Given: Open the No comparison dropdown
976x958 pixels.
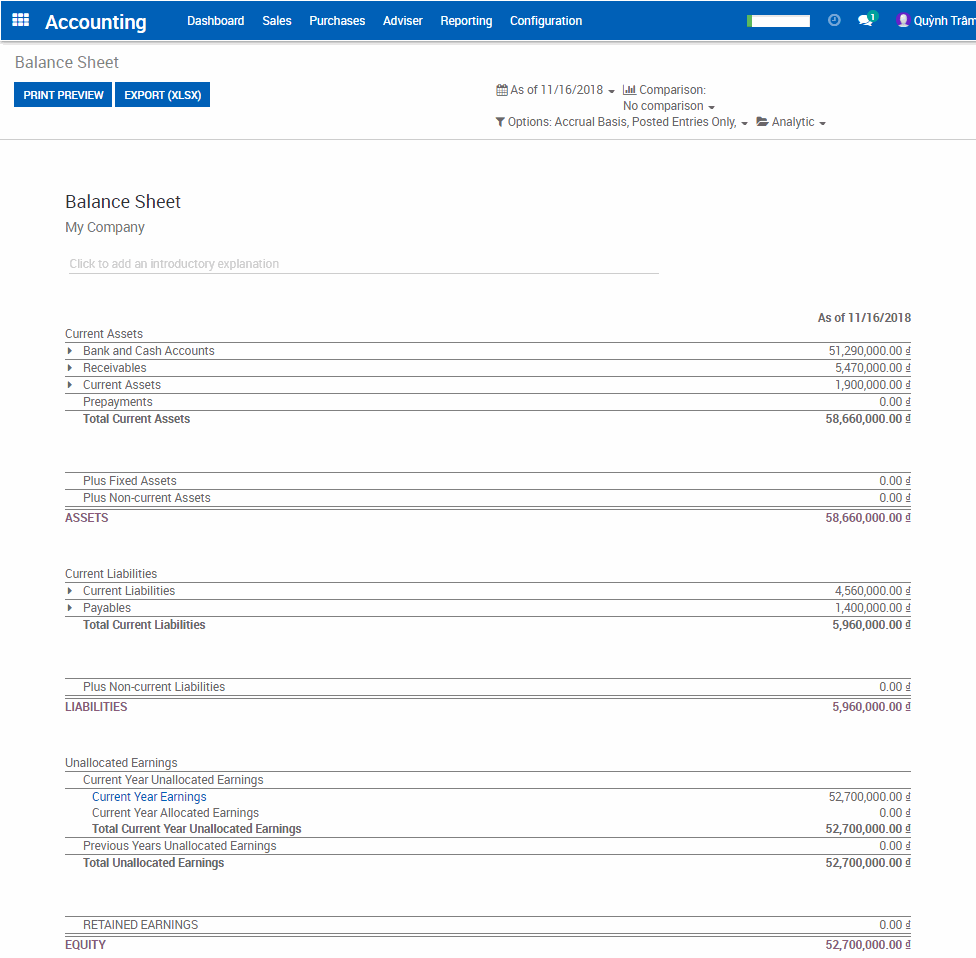Looking at the screenshot, I should point(668,106).
